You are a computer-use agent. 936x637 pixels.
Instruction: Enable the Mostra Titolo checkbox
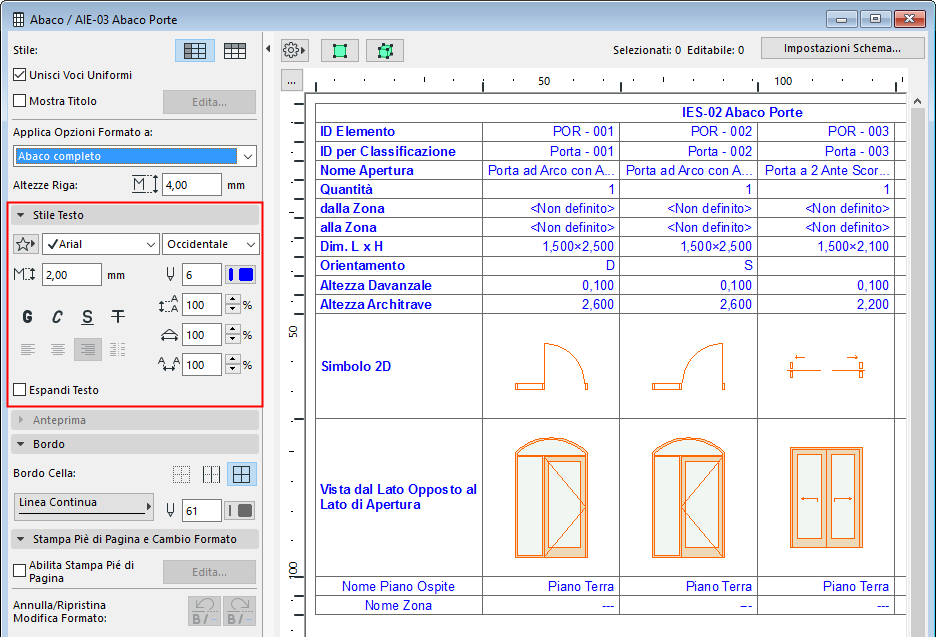[20, 101]
